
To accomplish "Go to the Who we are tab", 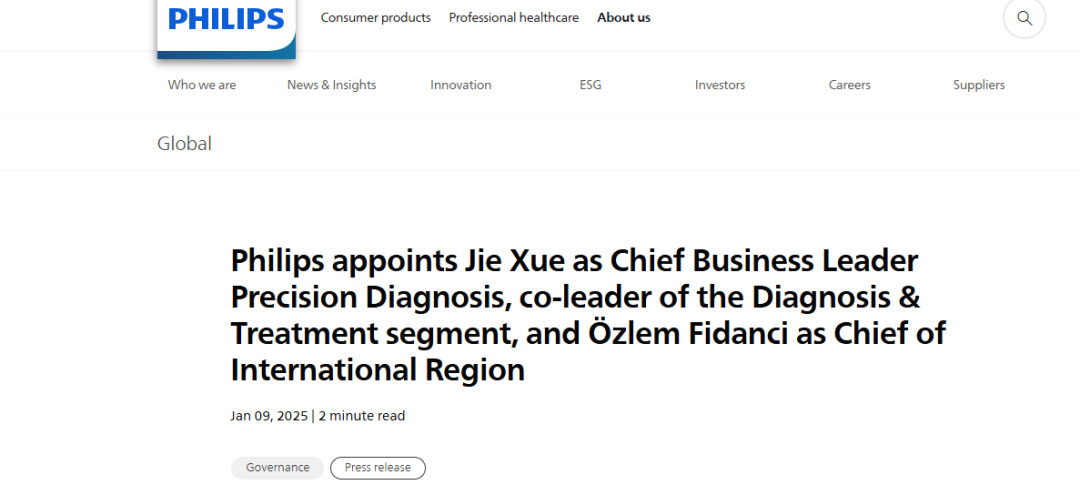I will point(202,85).
